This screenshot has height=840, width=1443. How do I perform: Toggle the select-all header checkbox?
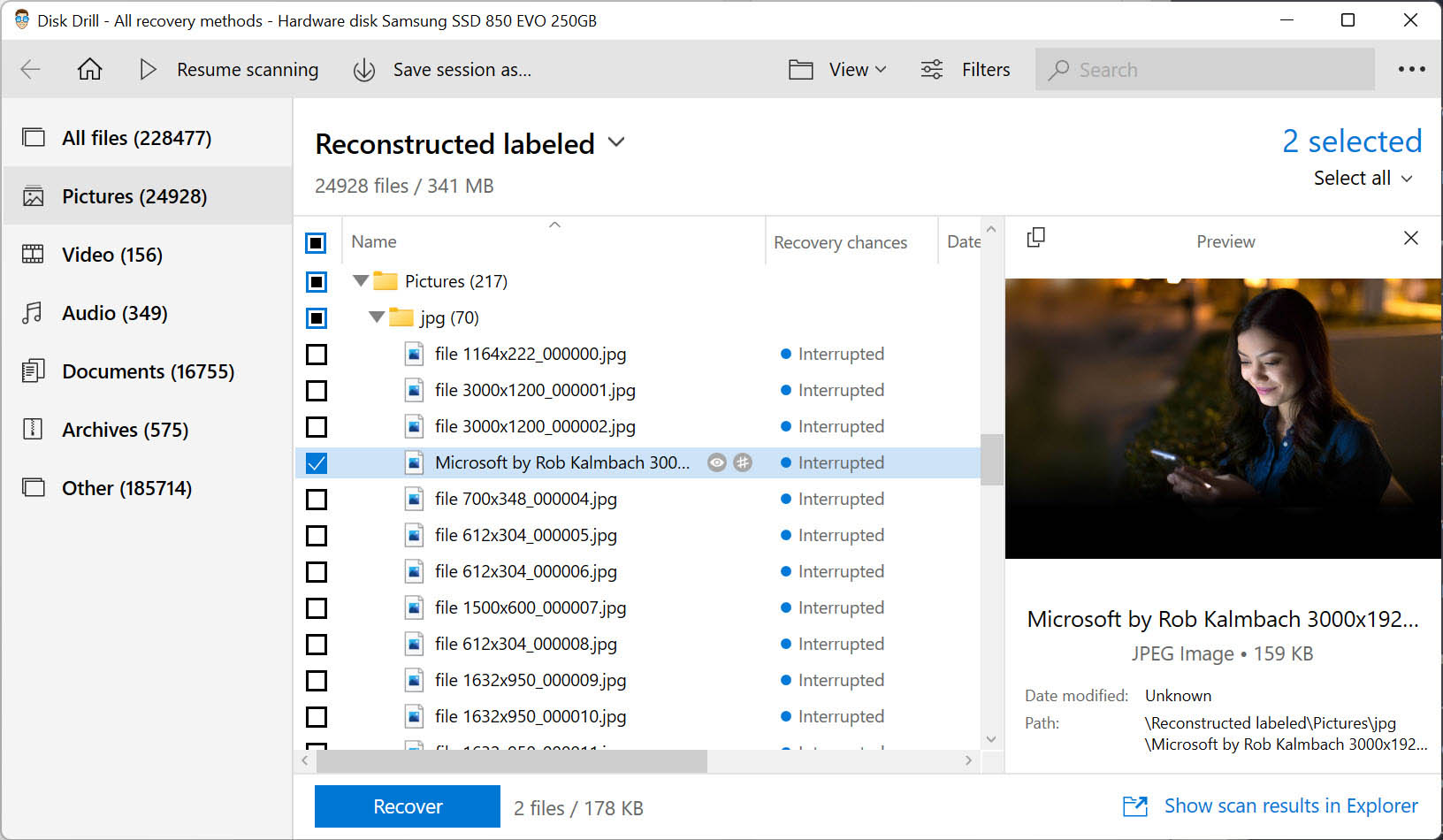tap(316, 242)
